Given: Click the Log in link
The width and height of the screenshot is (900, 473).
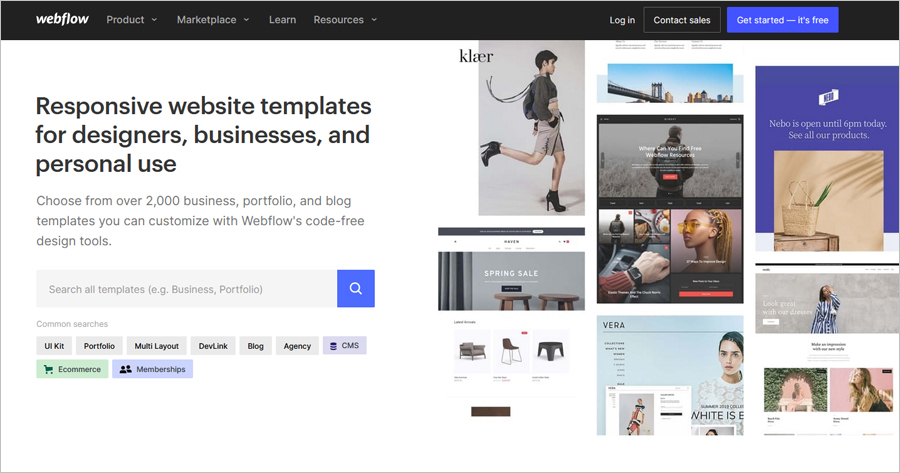Looking at the screenshot, I should 622,20.
